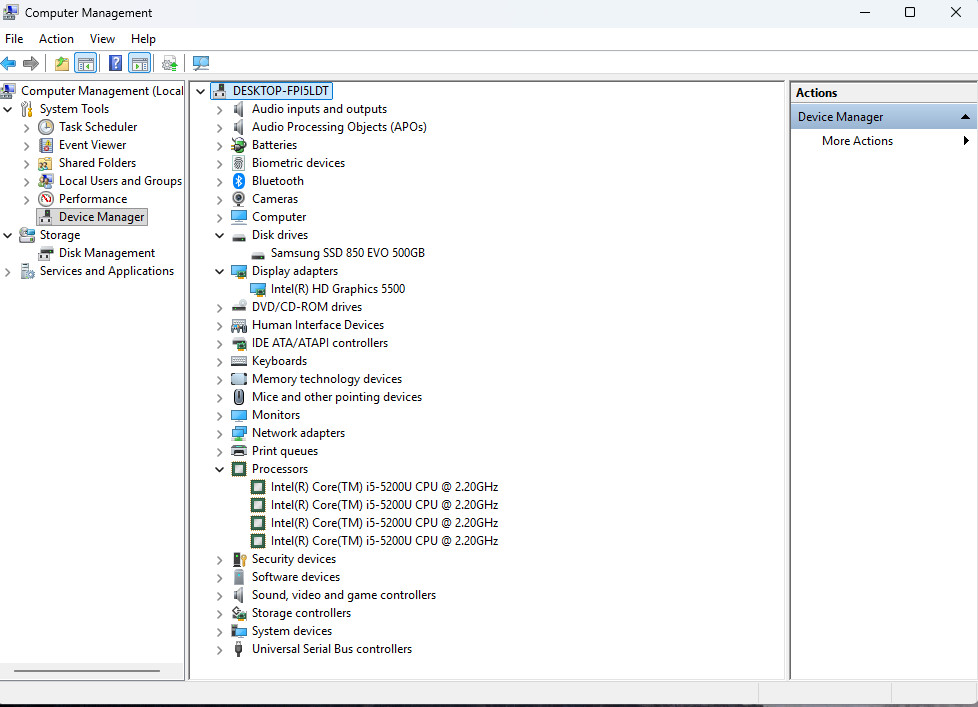This screenshot has width=978, height=707.
Task: Open the Help menu
Action: (143, 39)
